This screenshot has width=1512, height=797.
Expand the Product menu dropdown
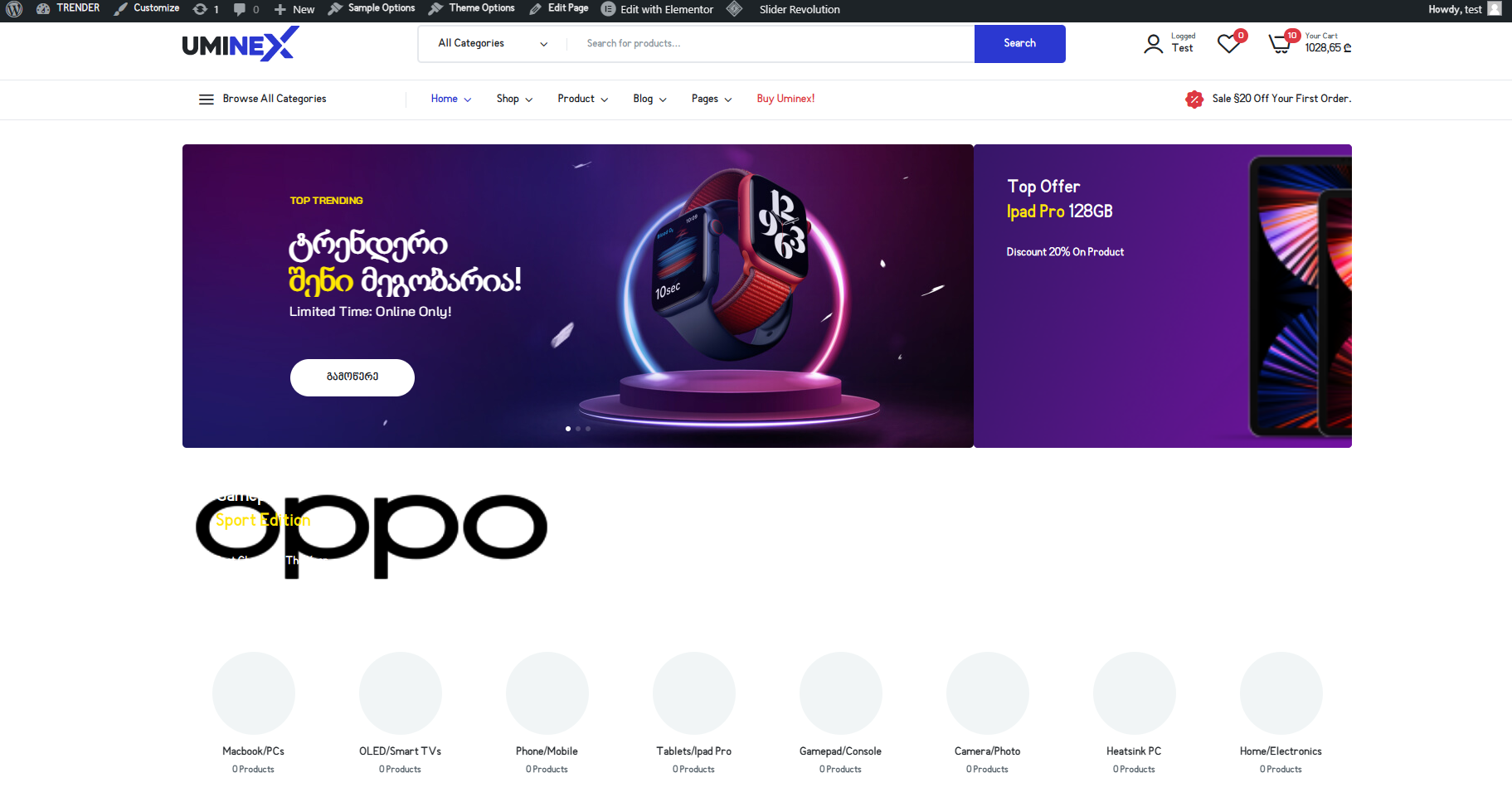582,99
